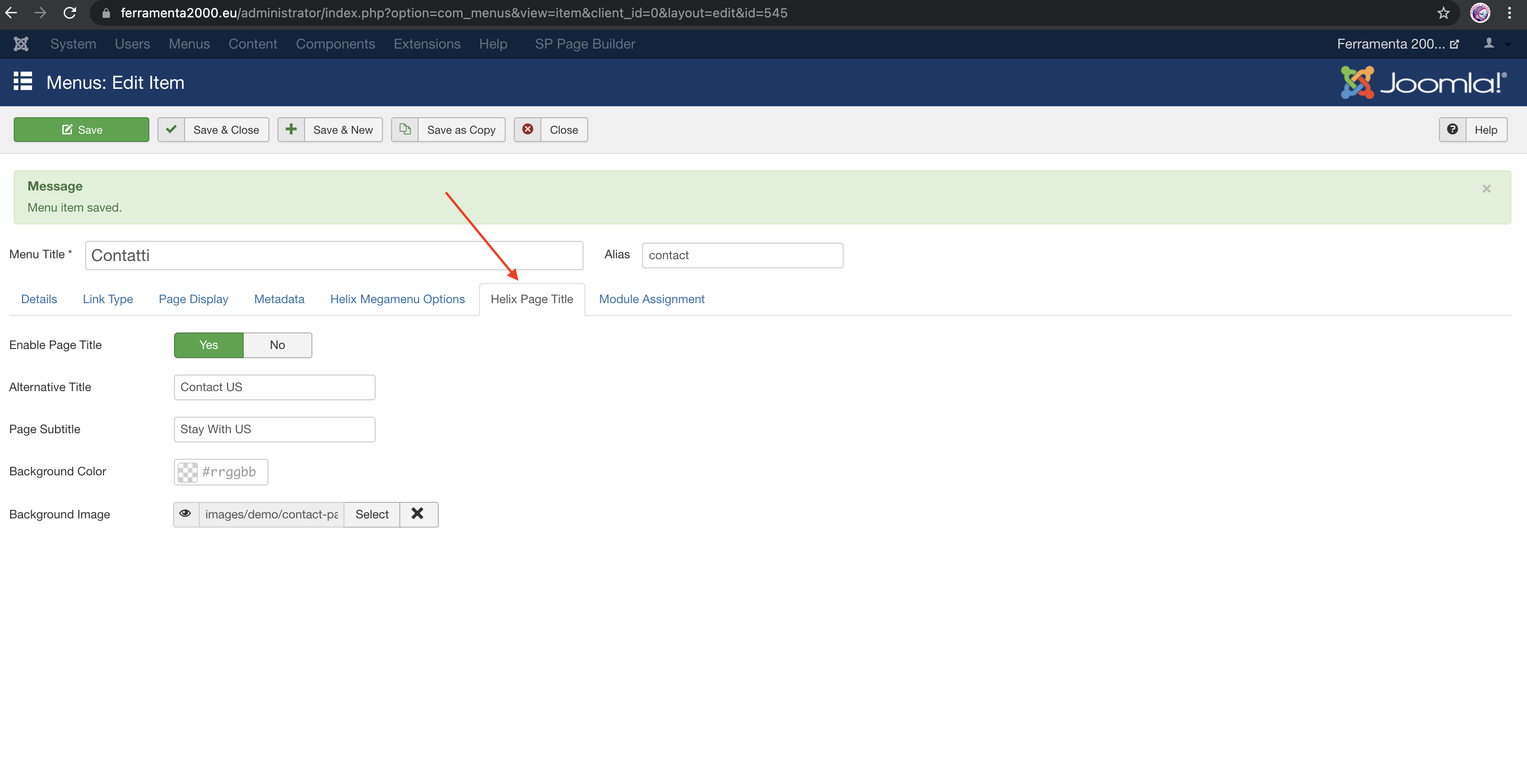The width and height of the screenshot is (1527, 784).
Task: Reload the page in browser
Action: 70,13
